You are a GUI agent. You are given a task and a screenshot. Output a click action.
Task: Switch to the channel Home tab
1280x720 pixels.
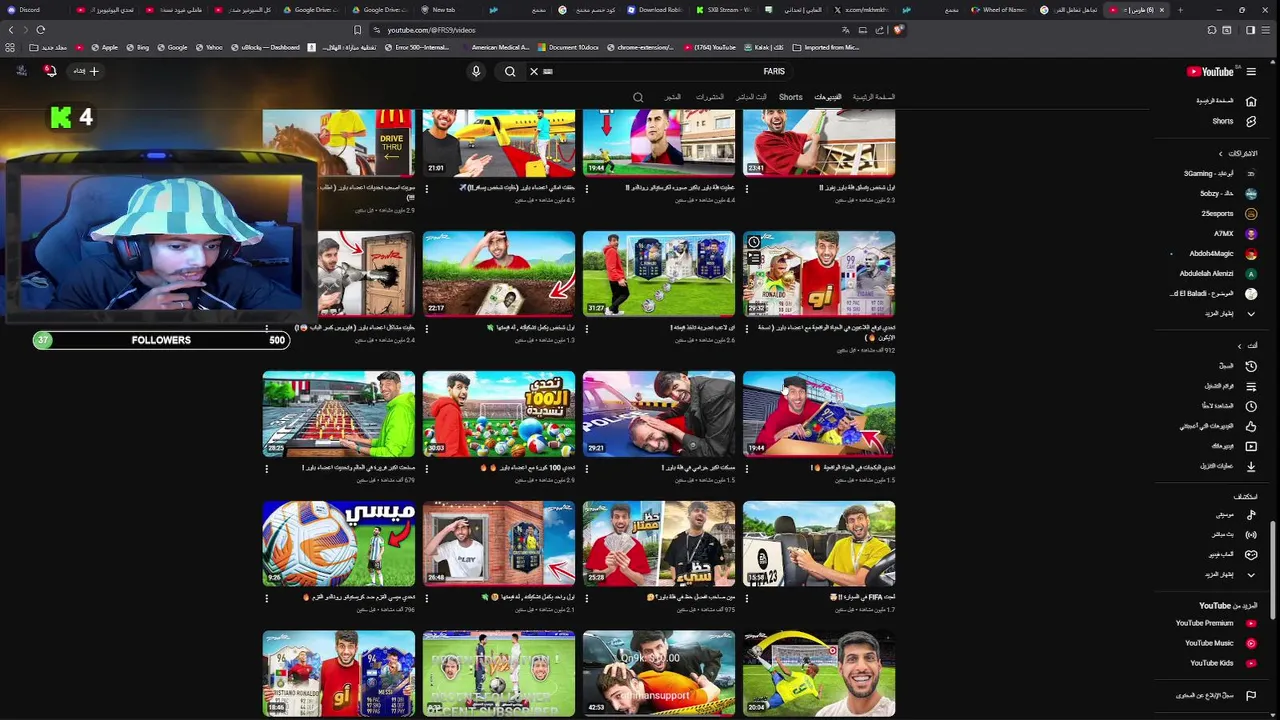tap(874, 97)
